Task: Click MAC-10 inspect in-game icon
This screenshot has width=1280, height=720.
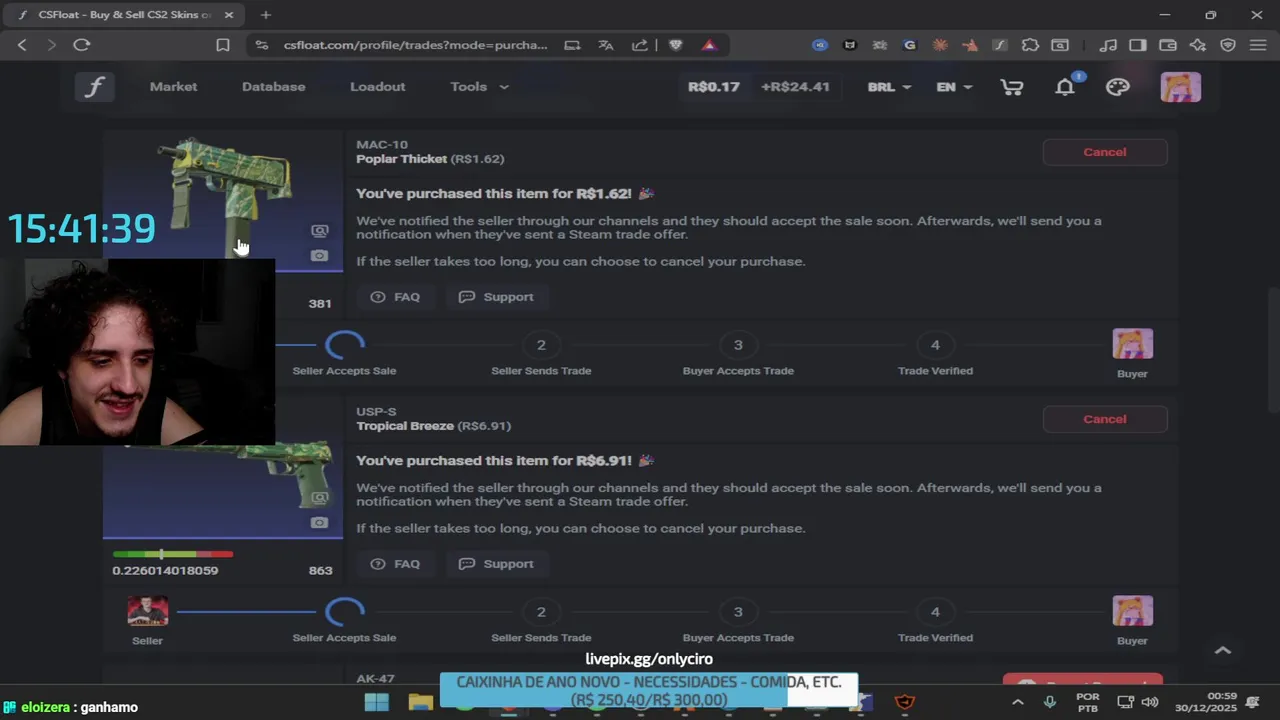Action: point(319,231)
